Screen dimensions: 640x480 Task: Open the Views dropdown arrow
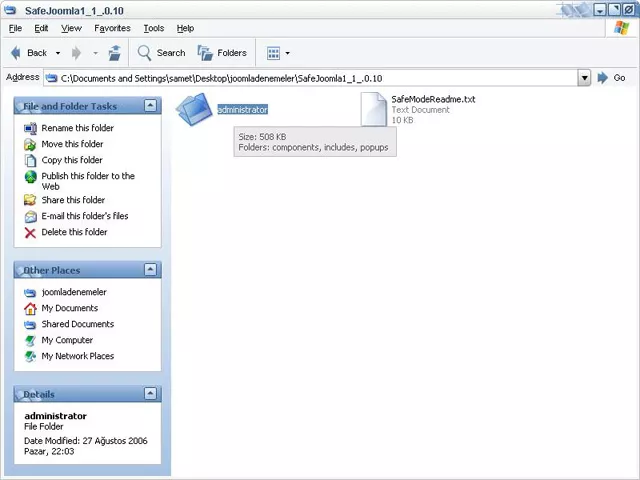[288, 53]
